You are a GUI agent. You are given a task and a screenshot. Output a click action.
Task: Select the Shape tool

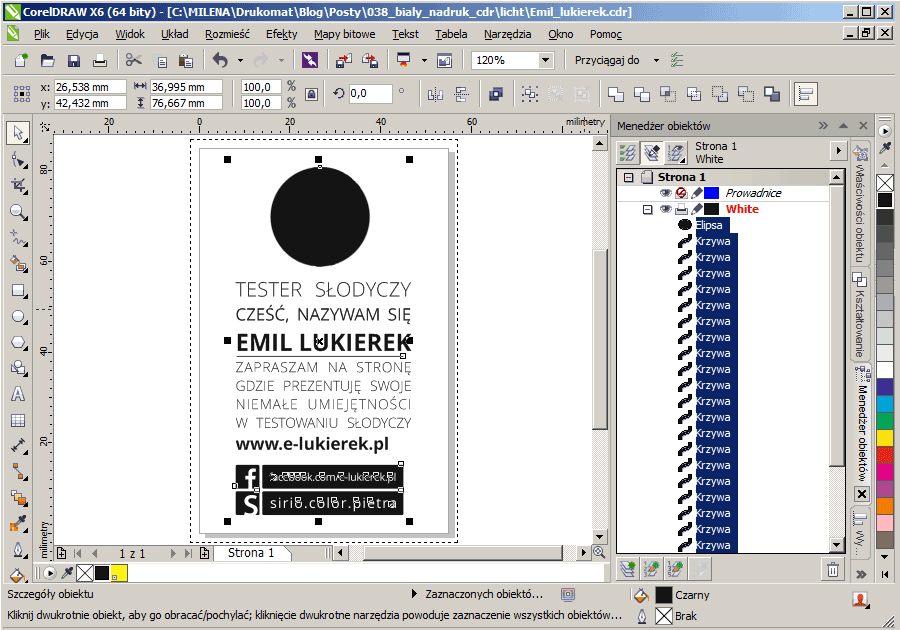coord(18,160)
